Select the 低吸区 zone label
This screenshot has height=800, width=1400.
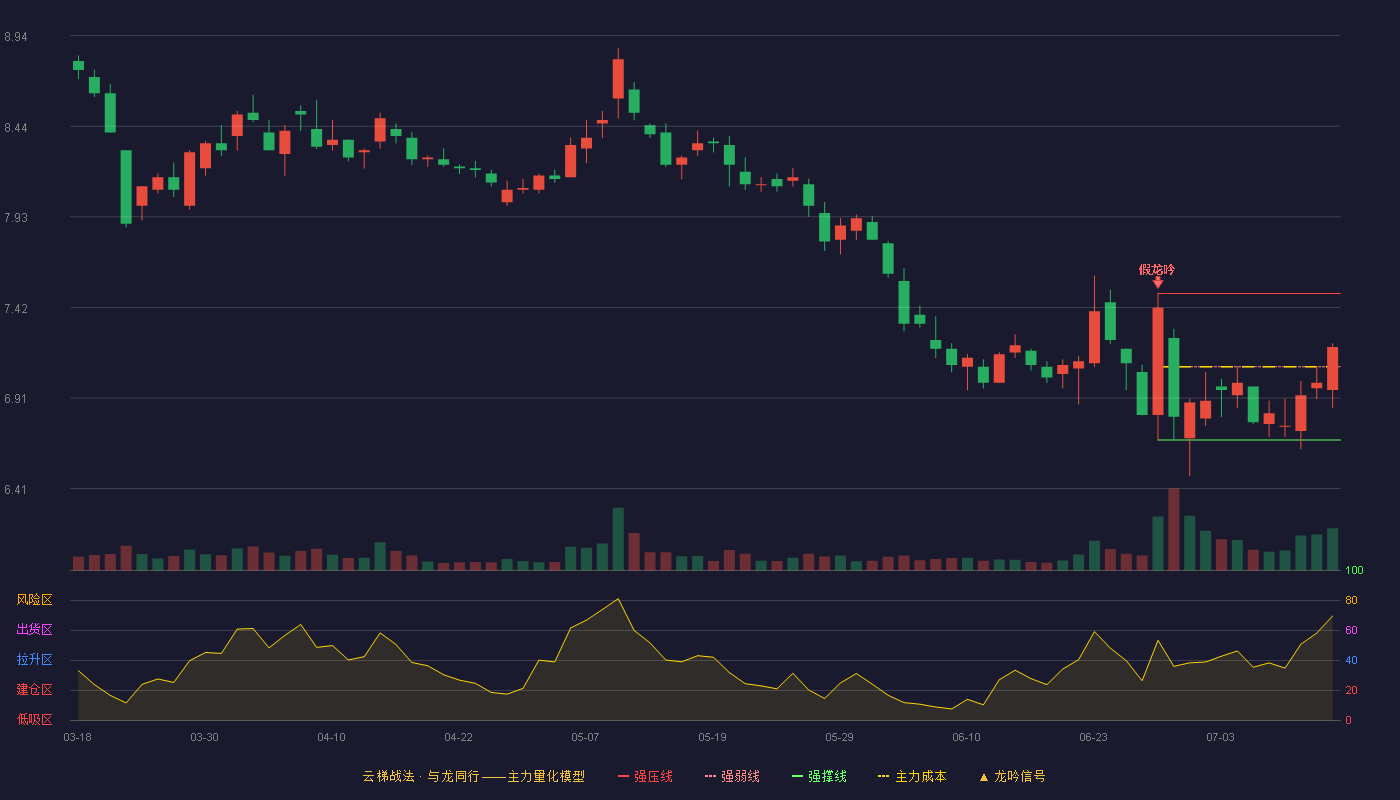(x=34, y=719)
